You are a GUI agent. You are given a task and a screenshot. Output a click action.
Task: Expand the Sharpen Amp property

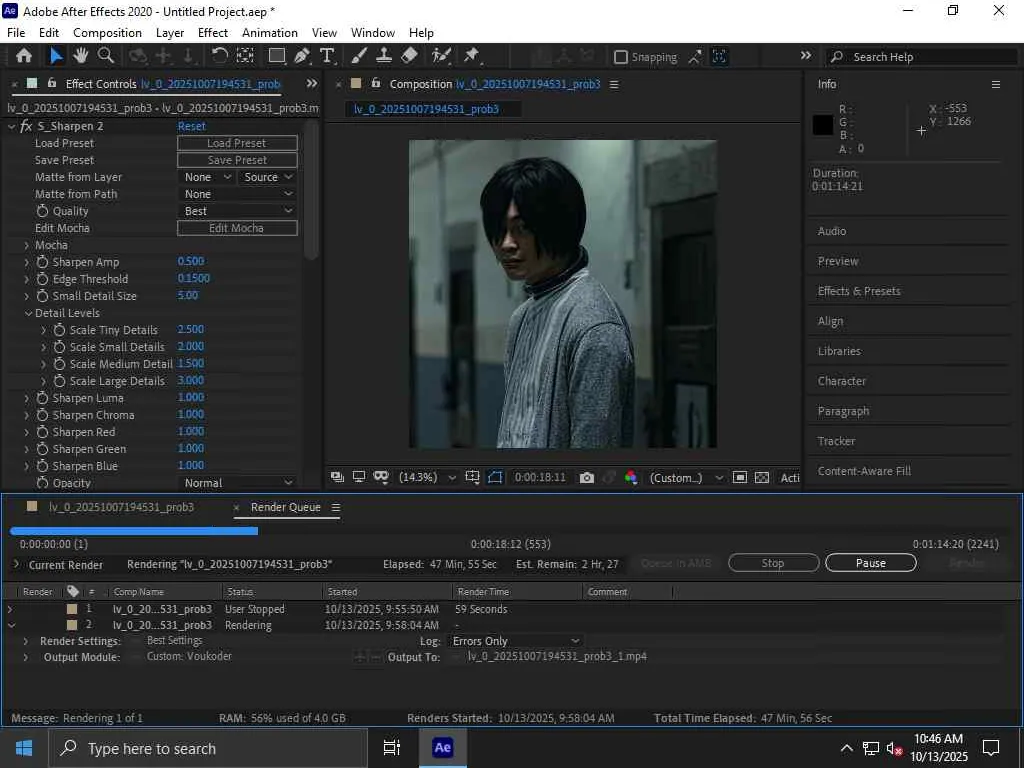(27, 262)
